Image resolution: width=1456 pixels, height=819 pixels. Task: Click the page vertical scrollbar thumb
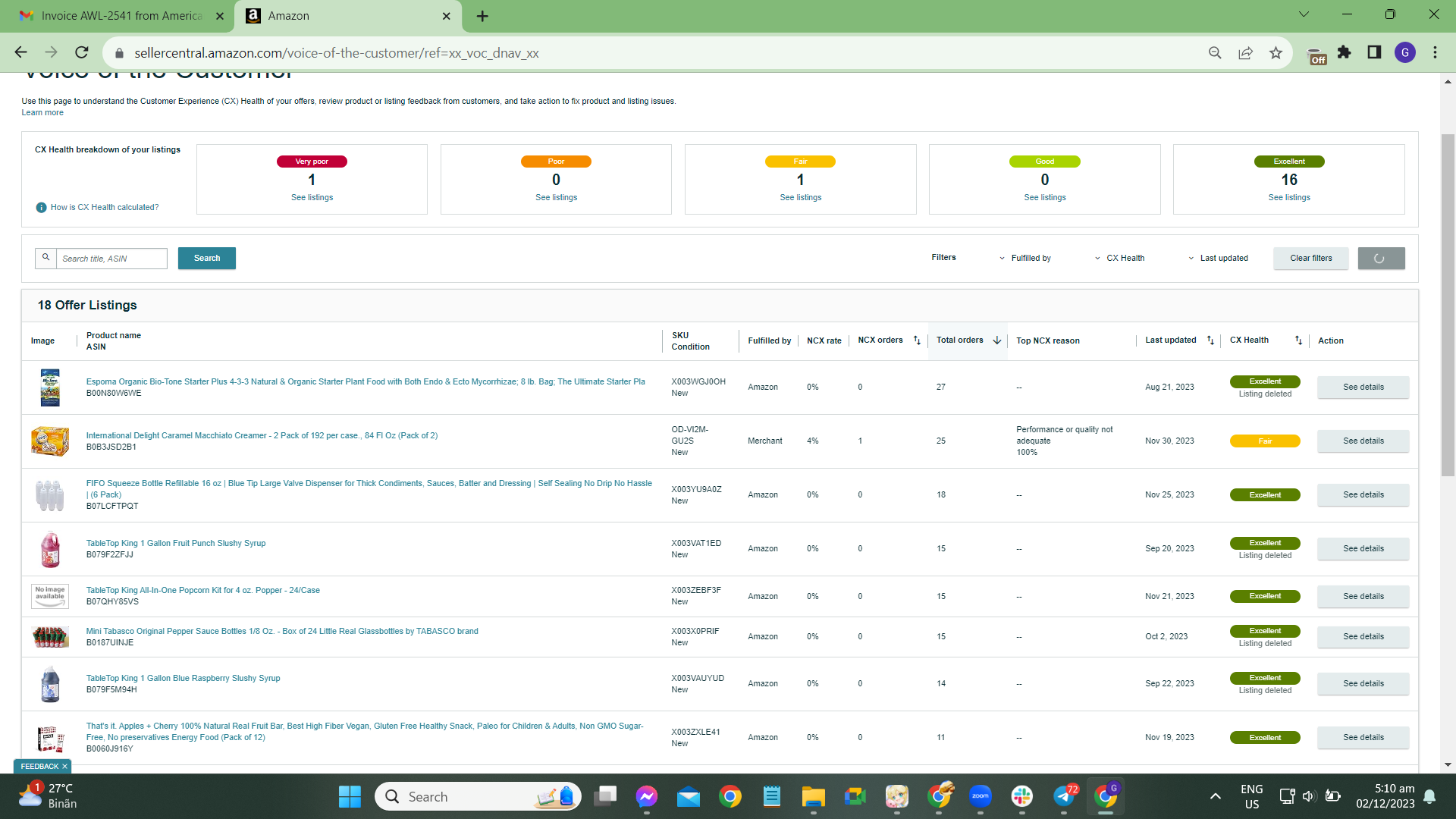[1448, 305]
